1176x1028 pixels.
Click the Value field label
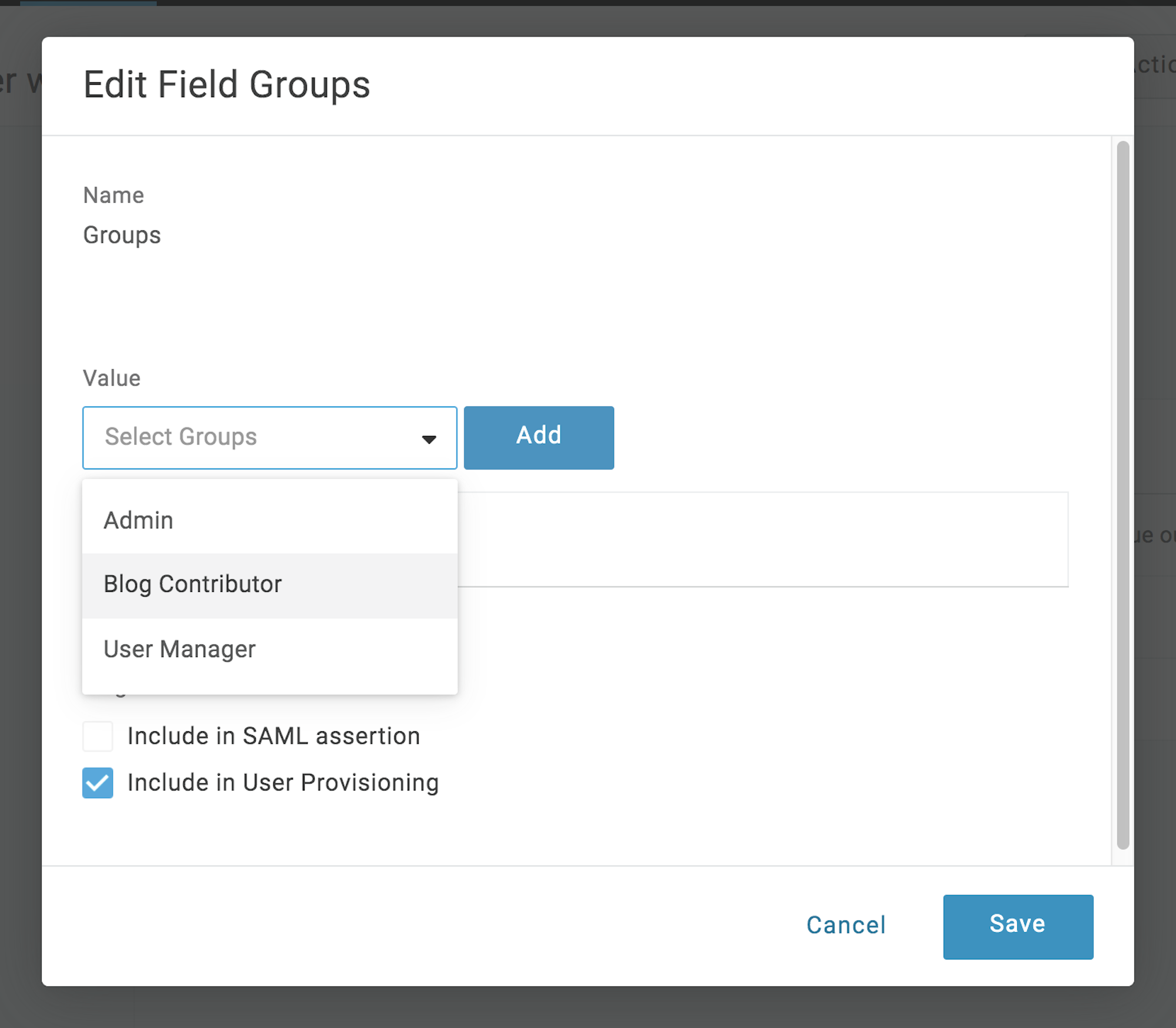click(112, 378)
